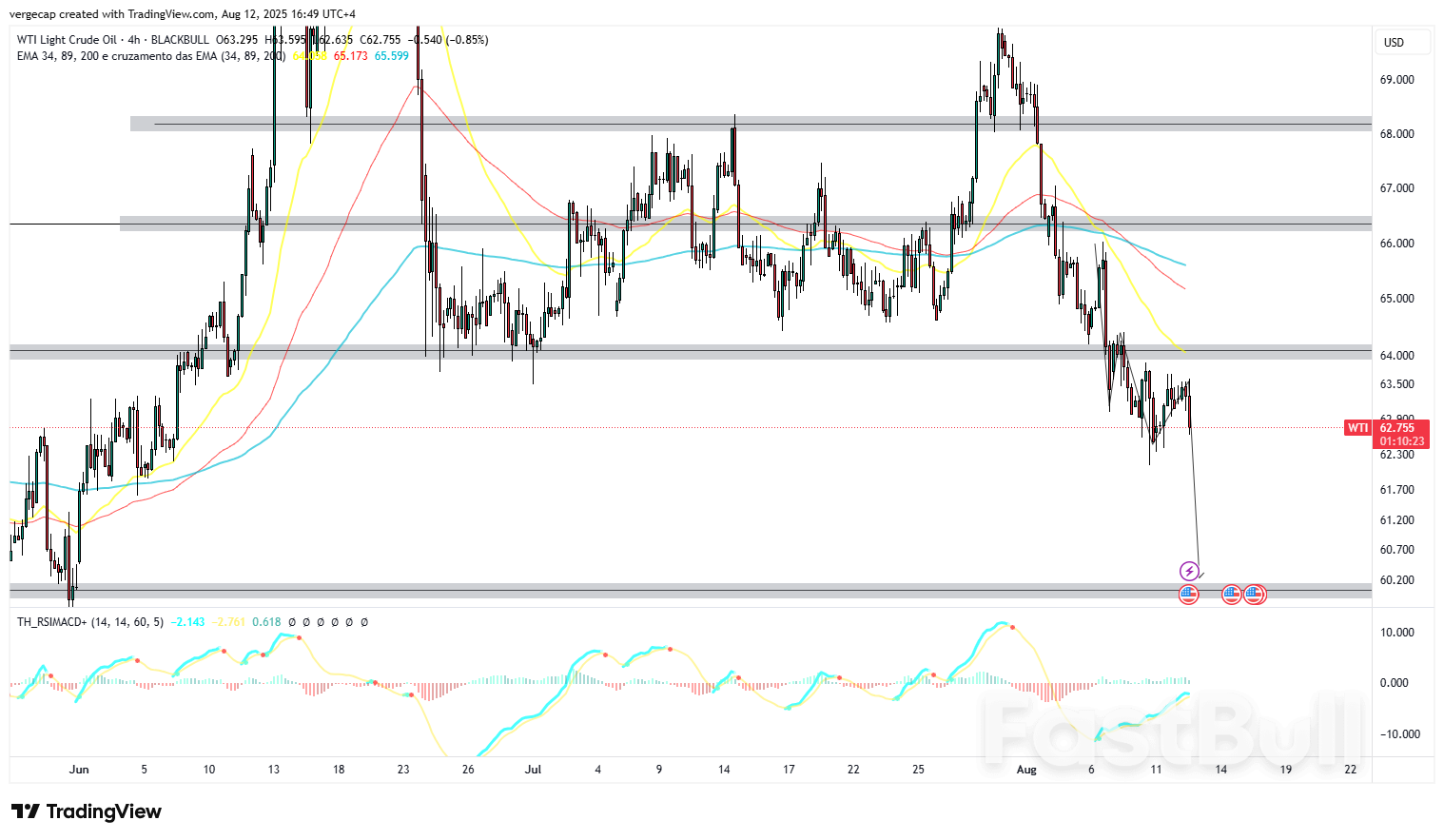This screenshot has height=840, width=1444.
Task: Click the current price label 62.755
Action: [x=1397, y=428]
